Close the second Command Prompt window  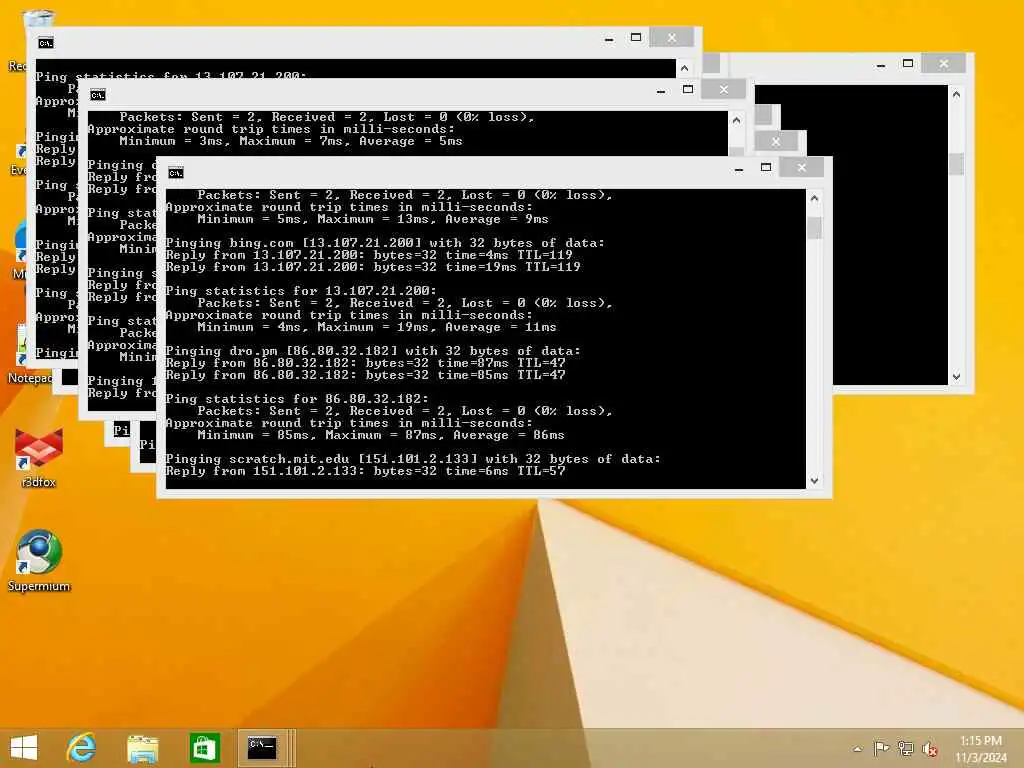pos(724,89)
